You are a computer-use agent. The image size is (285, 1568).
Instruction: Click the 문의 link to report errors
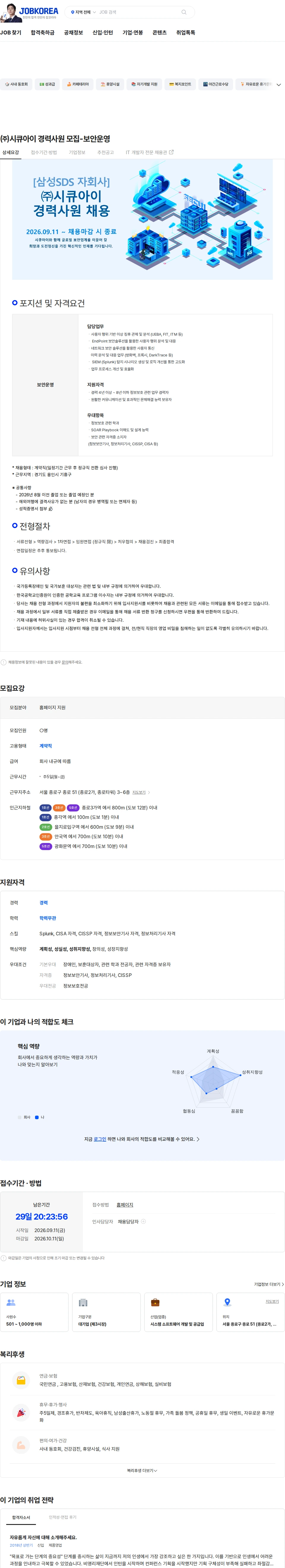coord(64,662)
